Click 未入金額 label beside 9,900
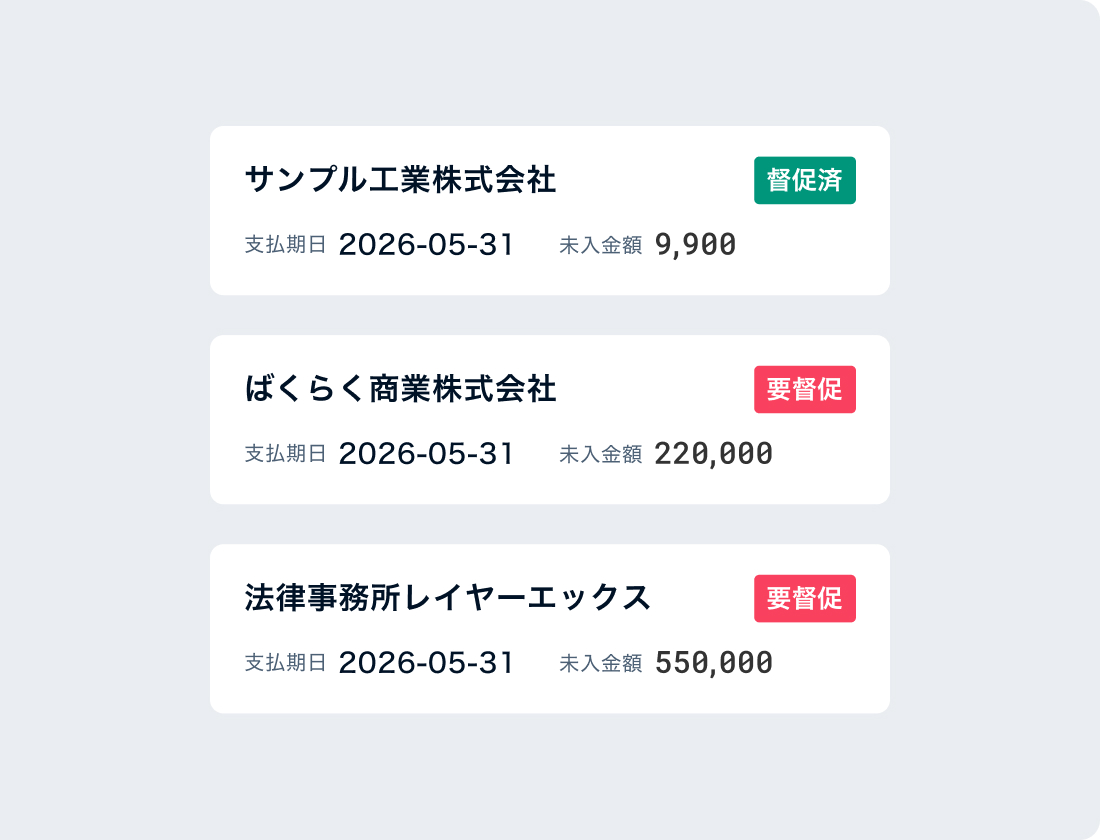The height and width of the screenshot is (840, 1100). [600, 245]
